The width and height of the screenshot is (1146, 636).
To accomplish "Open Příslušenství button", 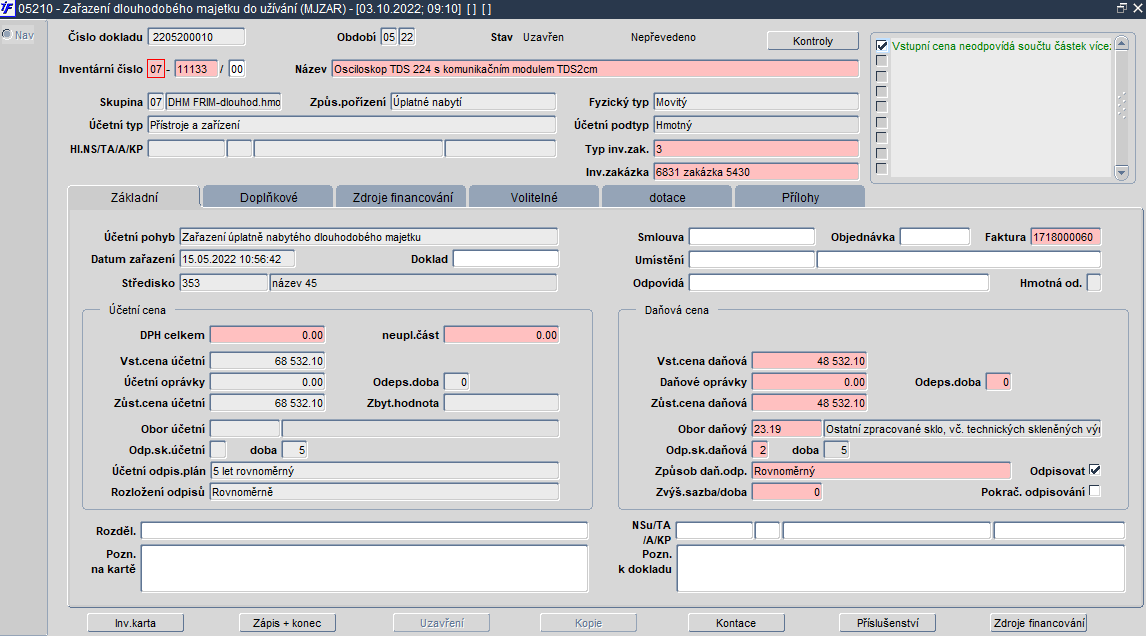I will [887, 623].
